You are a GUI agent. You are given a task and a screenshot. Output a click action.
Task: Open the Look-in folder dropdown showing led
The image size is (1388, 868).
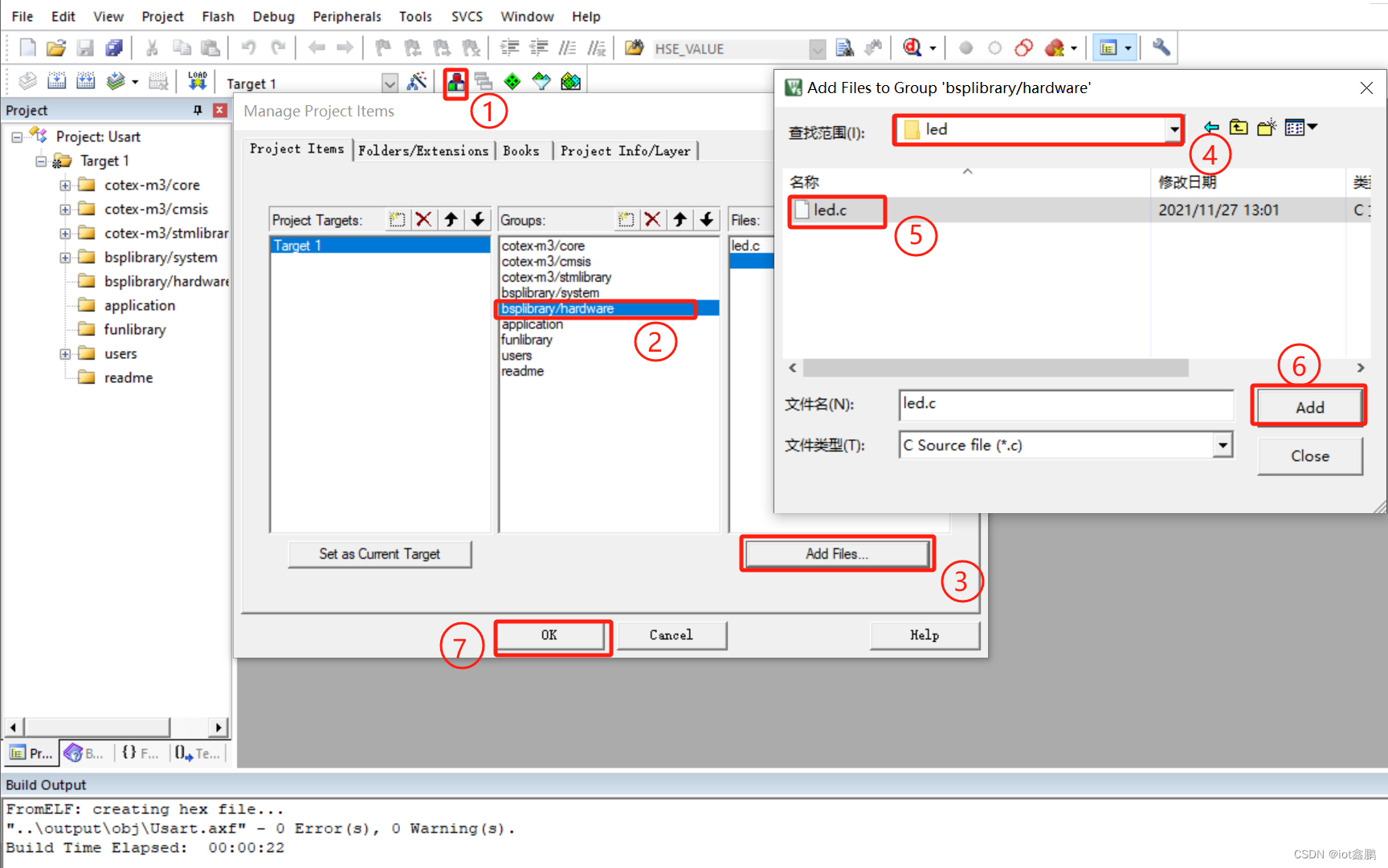(x=1174, y=129)
